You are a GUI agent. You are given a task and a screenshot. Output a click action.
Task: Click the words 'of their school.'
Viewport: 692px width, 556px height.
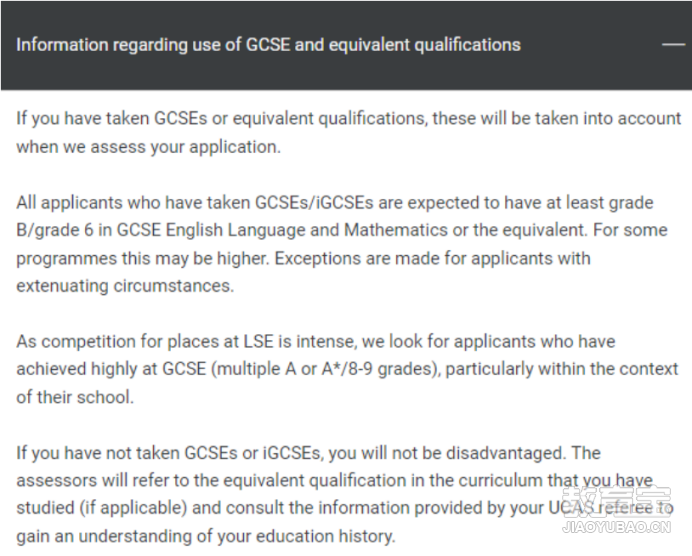pyautogui.click(x=75, y=397)
